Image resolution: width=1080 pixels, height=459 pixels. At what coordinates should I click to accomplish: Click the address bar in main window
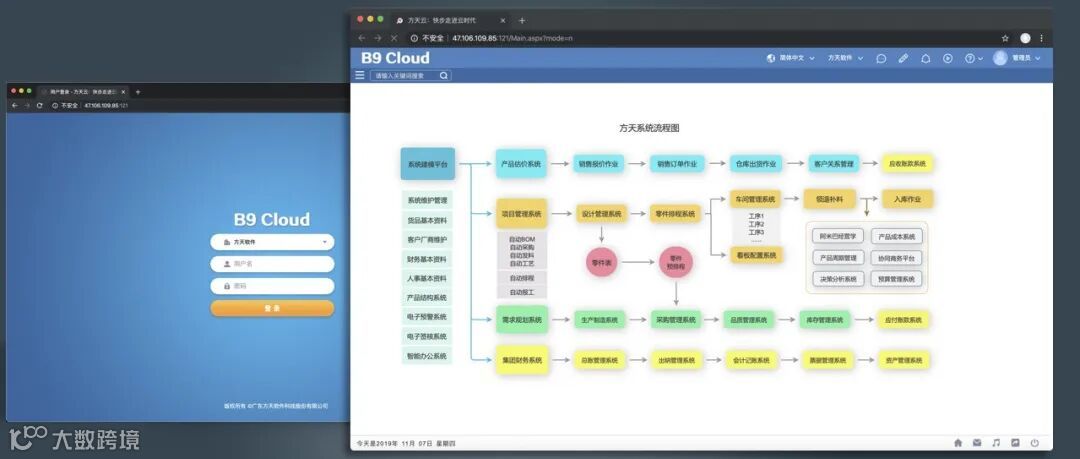703,38
